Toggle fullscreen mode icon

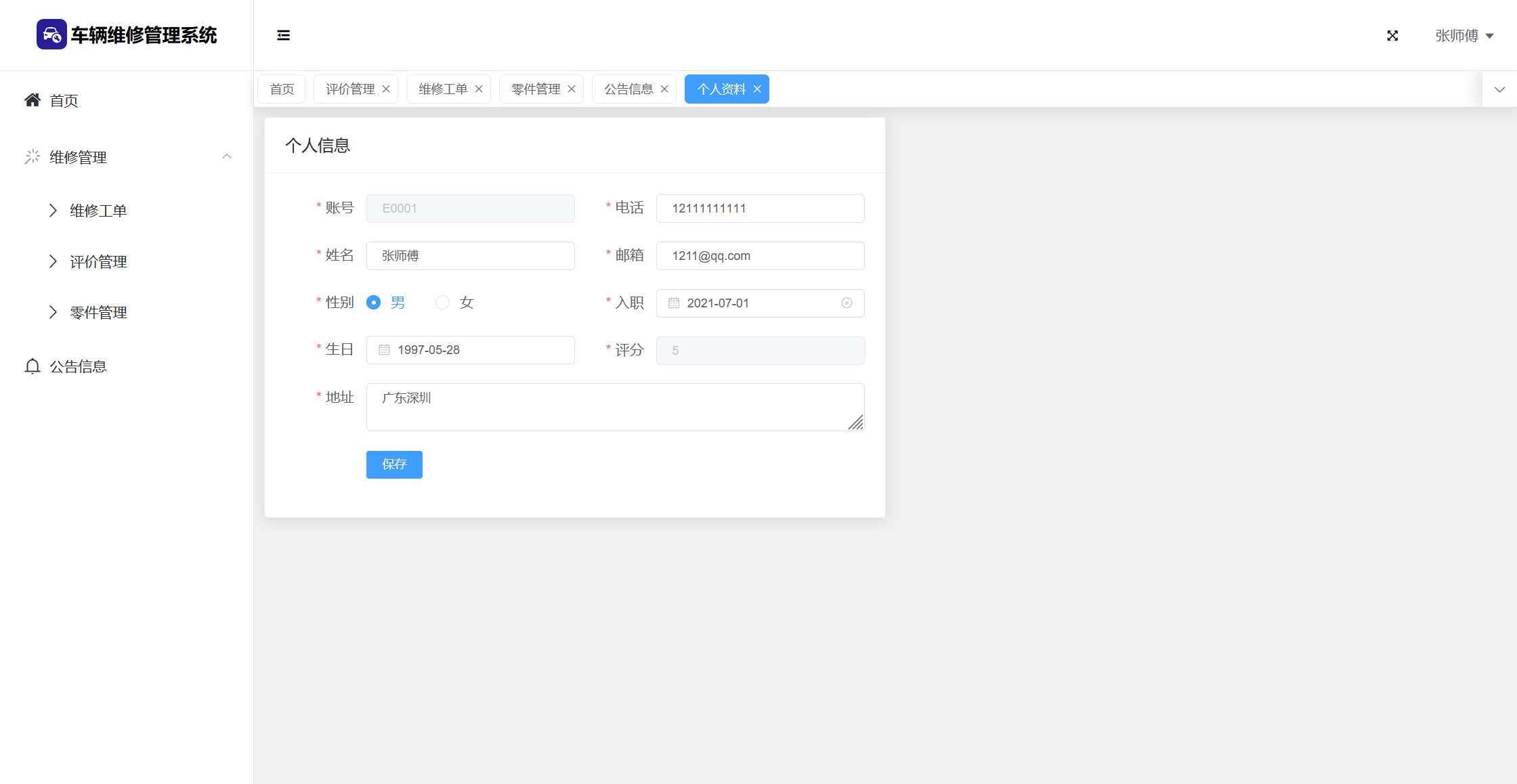(1392, 35)
